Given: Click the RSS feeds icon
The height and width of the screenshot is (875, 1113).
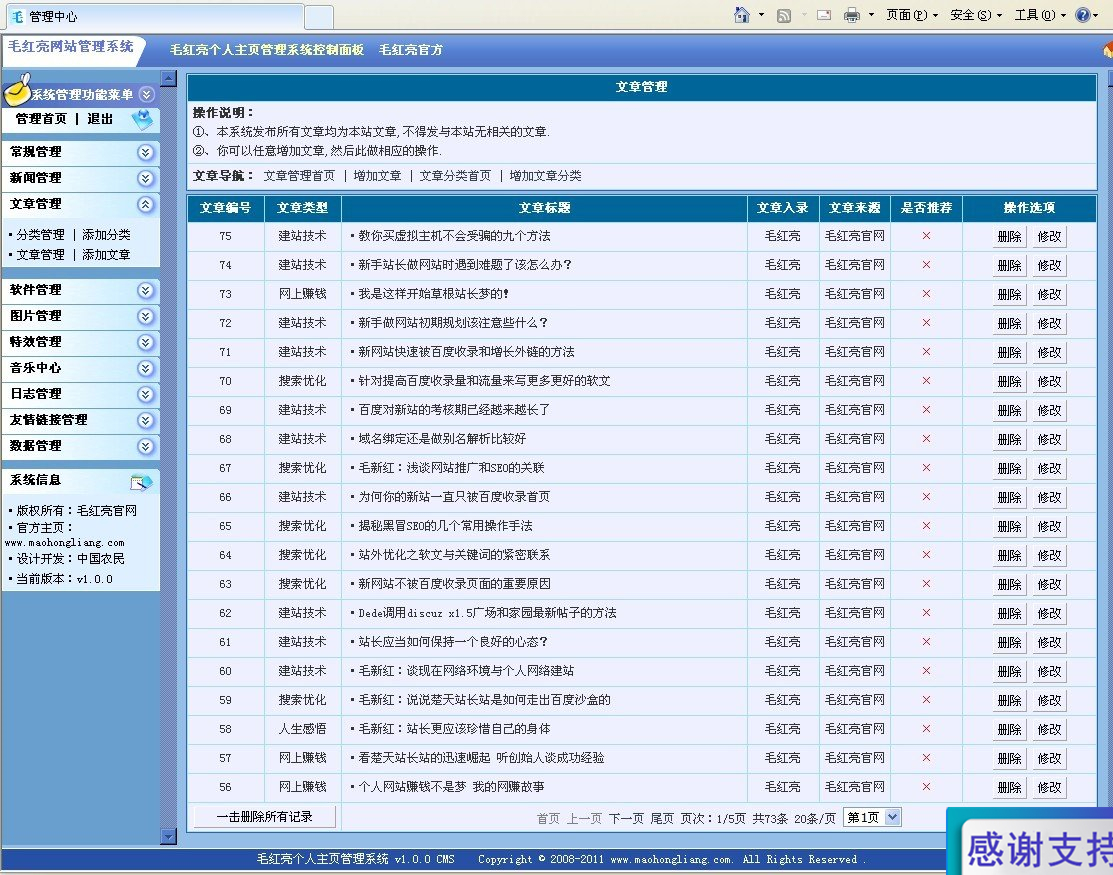Looking at the screenshot, I should click(784, 15).
